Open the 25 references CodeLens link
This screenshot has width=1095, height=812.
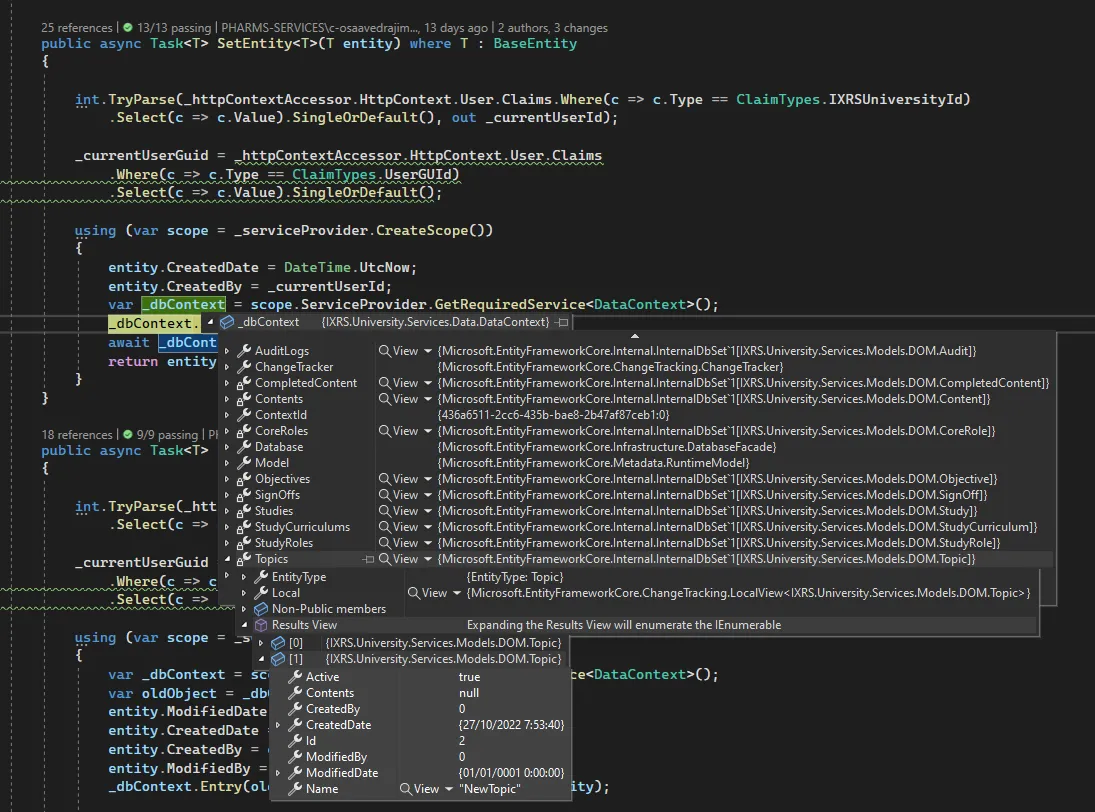pyautogui.click(x=76, y=28)
